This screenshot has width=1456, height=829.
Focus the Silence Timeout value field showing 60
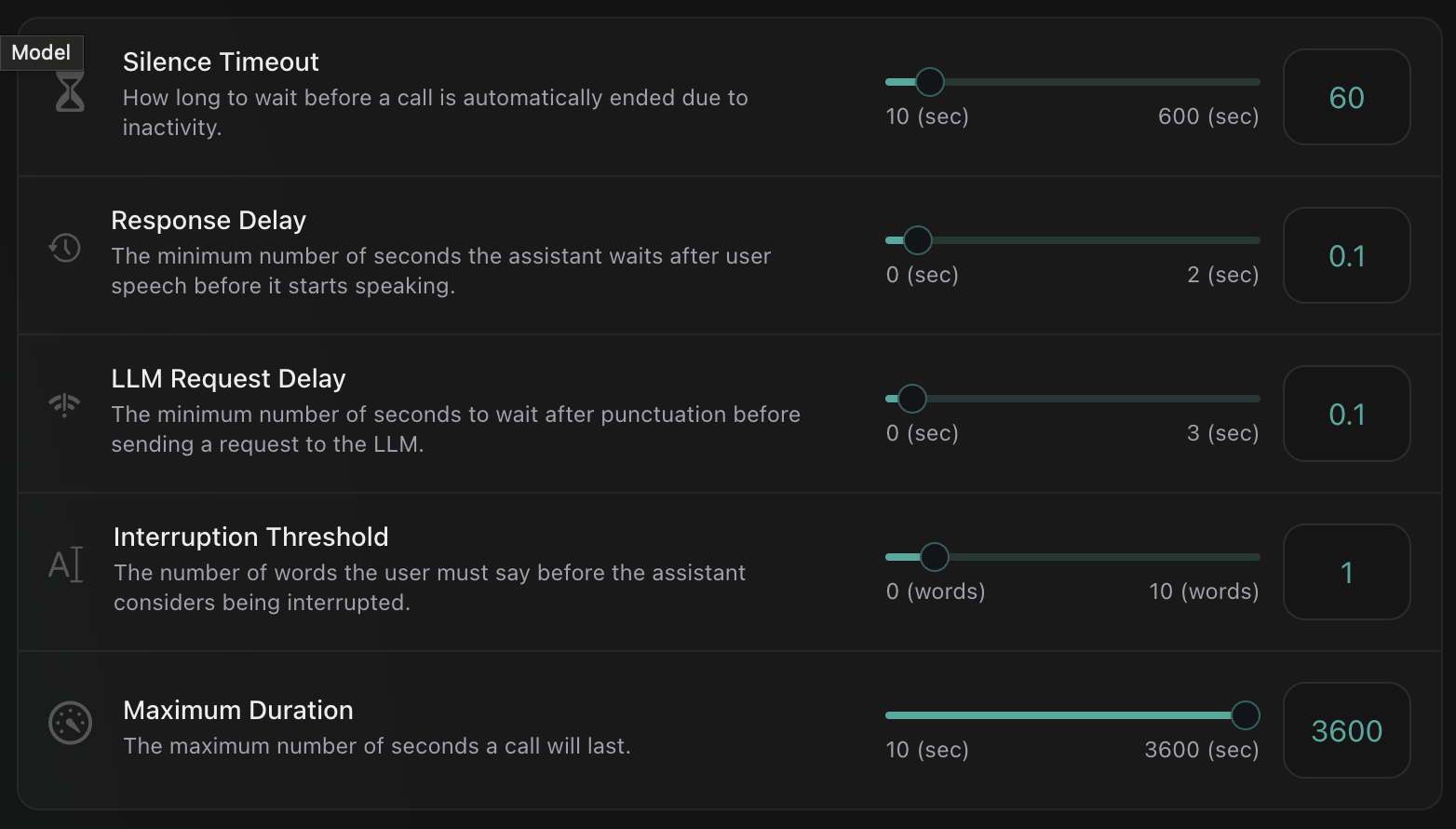[1346, 98]
